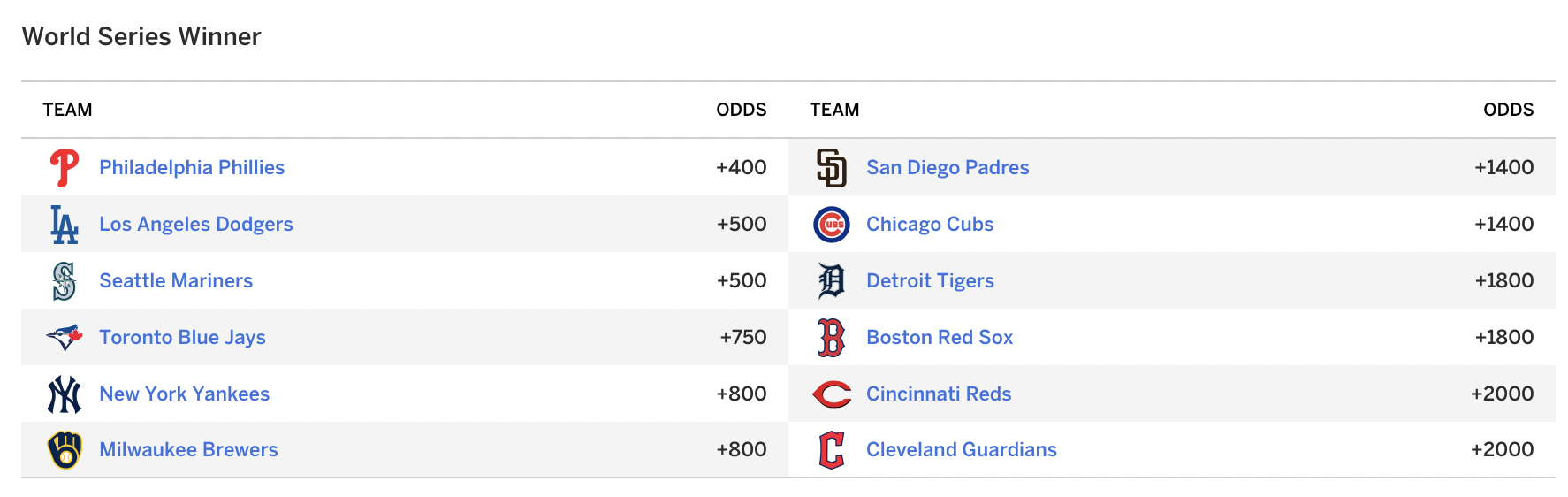Image resolution: width=1568 pixels, height=497 pixels.
Task: Click the Boston Red Sox B logo
Action: (832, 337)
